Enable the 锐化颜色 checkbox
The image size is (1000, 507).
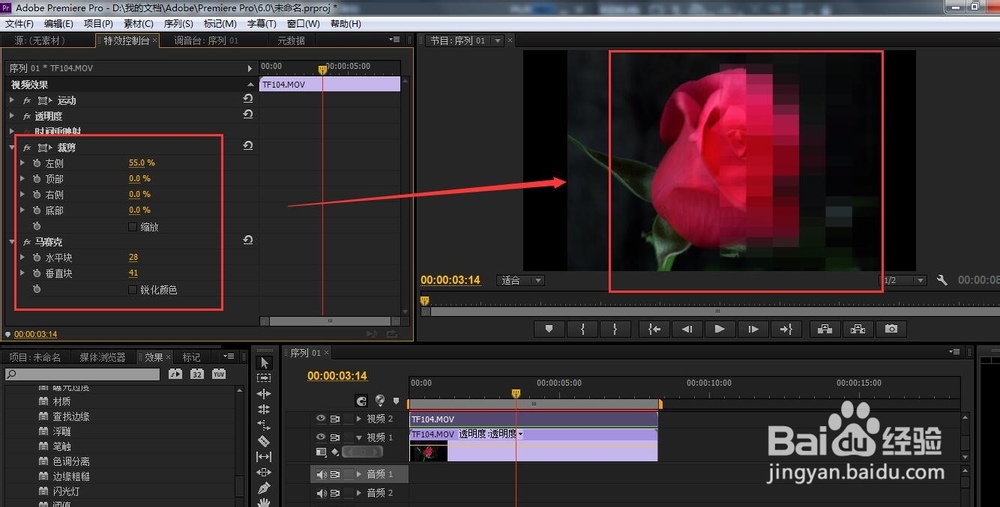point(133,290)
